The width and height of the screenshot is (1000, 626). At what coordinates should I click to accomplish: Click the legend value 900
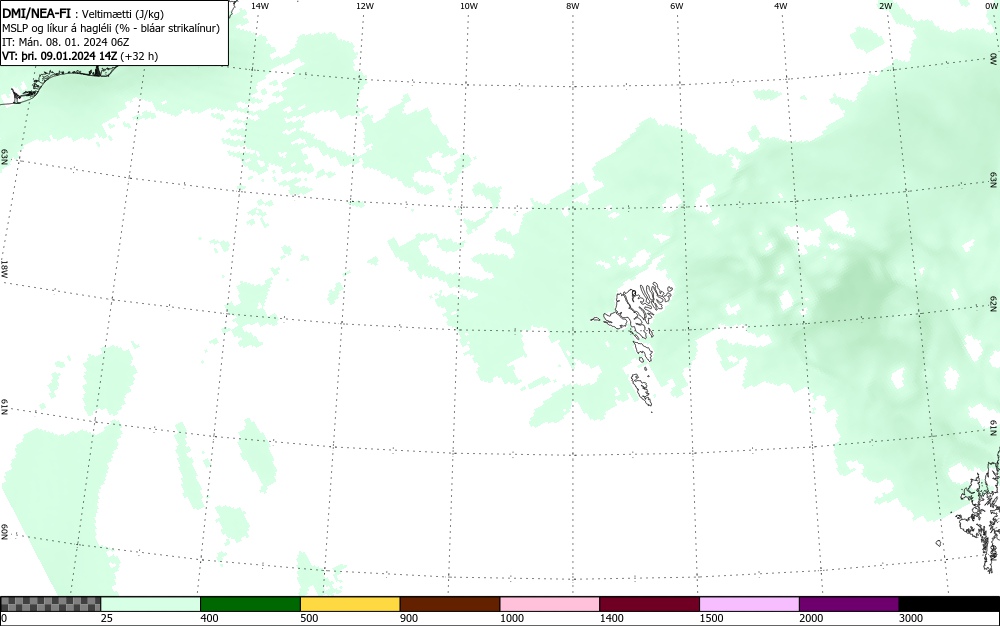[x=409, y=618]
